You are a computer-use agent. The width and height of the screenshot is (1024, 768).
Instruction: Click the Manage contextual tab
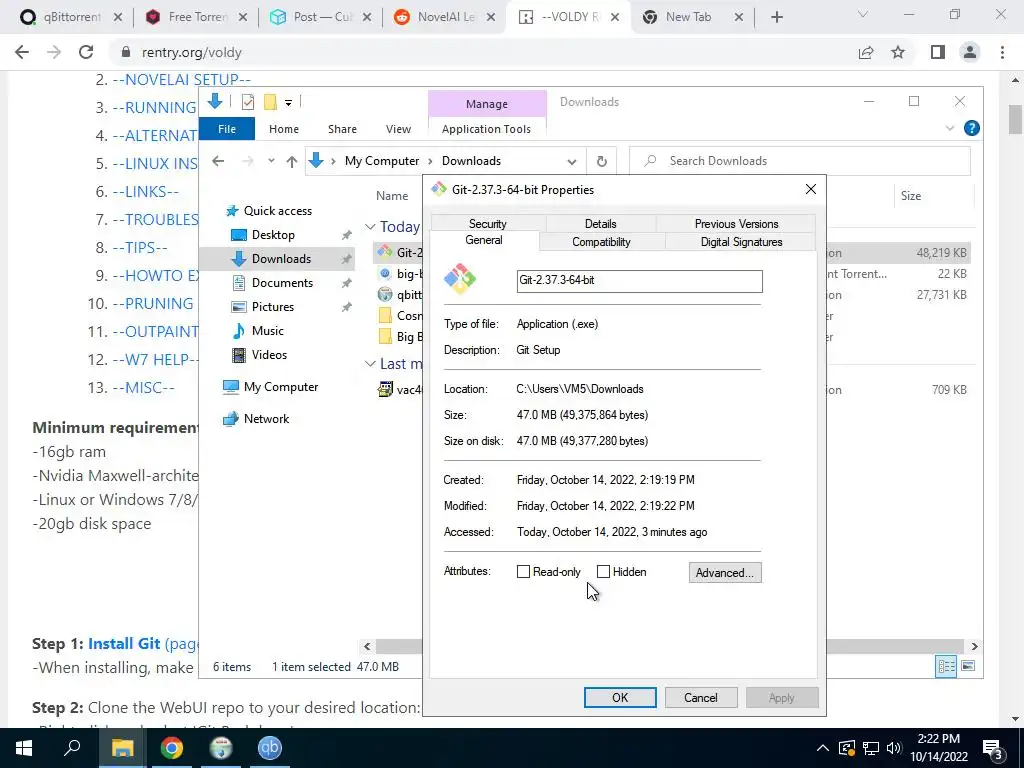coord(487,104)
